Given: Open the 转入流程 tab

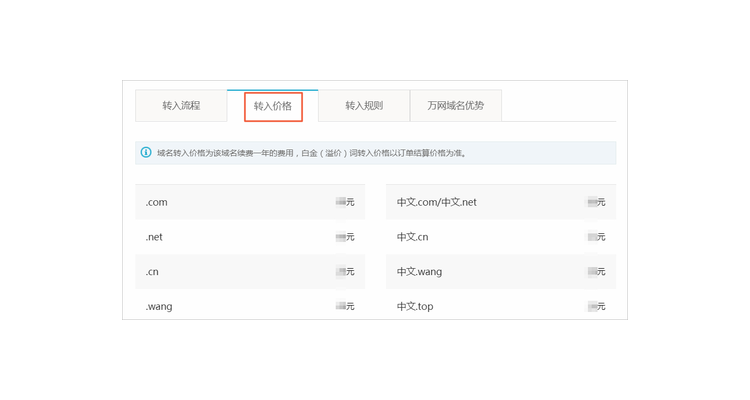Looking at the screenshot, I should tap(181, 106).
